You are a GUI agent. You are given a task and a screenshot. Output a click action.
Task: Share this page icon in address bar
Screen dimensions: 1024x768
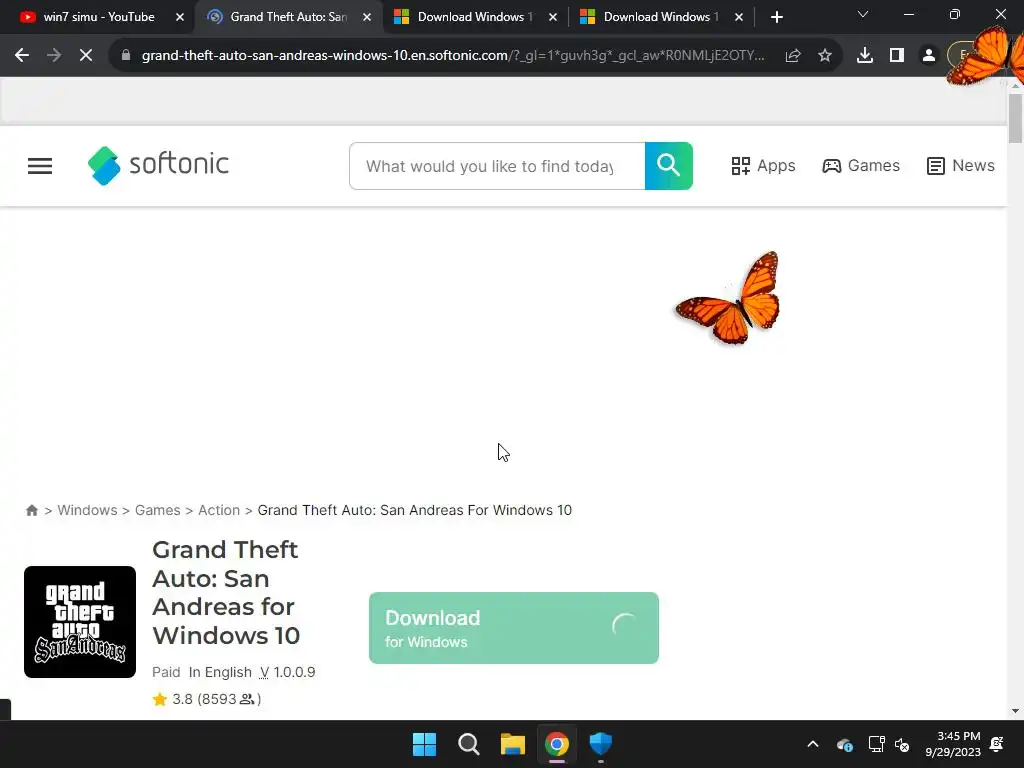[793, 56]
